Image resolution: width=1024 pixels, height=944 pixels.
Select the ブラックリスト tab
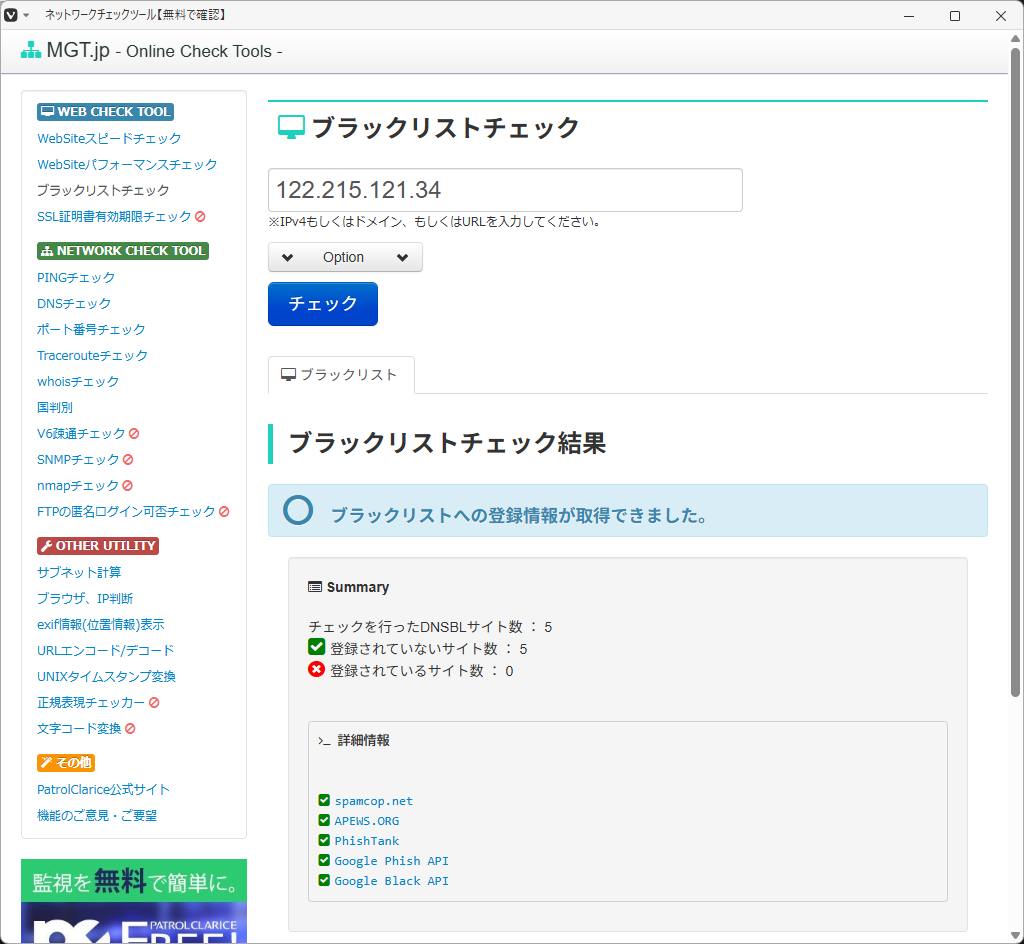[341, 375]
